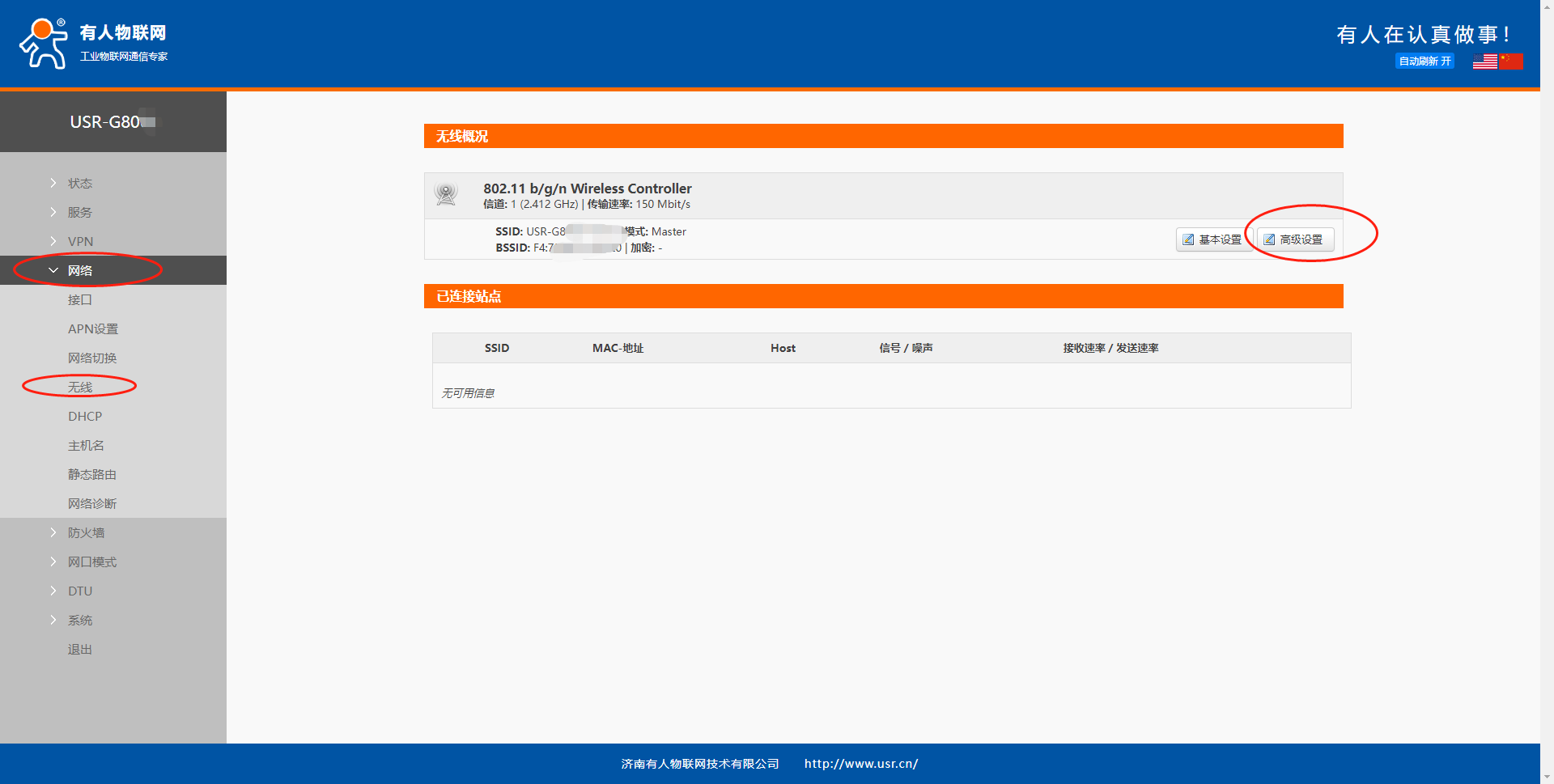Open 高级设置 advanced wireless settings

point(1294,239)
